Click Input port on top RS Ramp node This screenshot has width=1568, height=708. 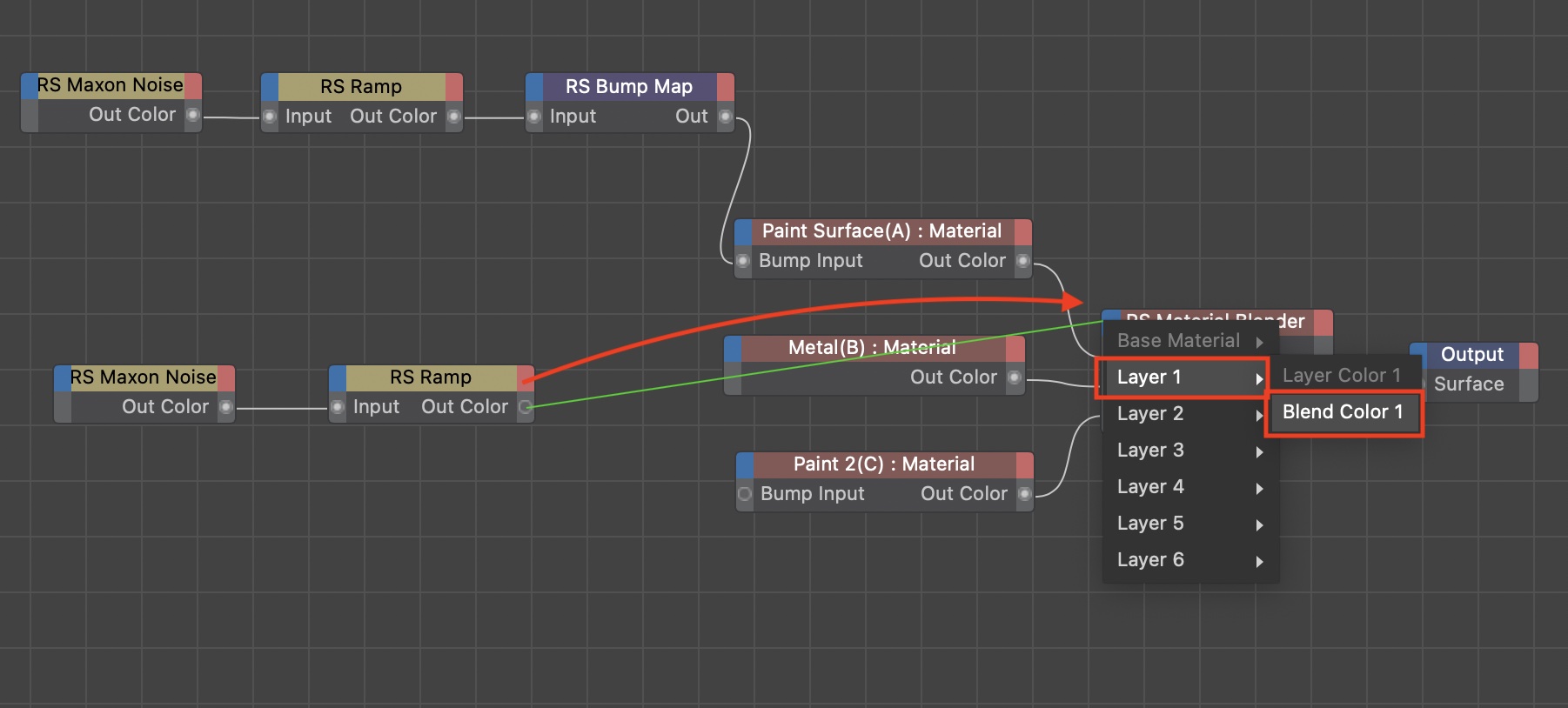point(270,117)
